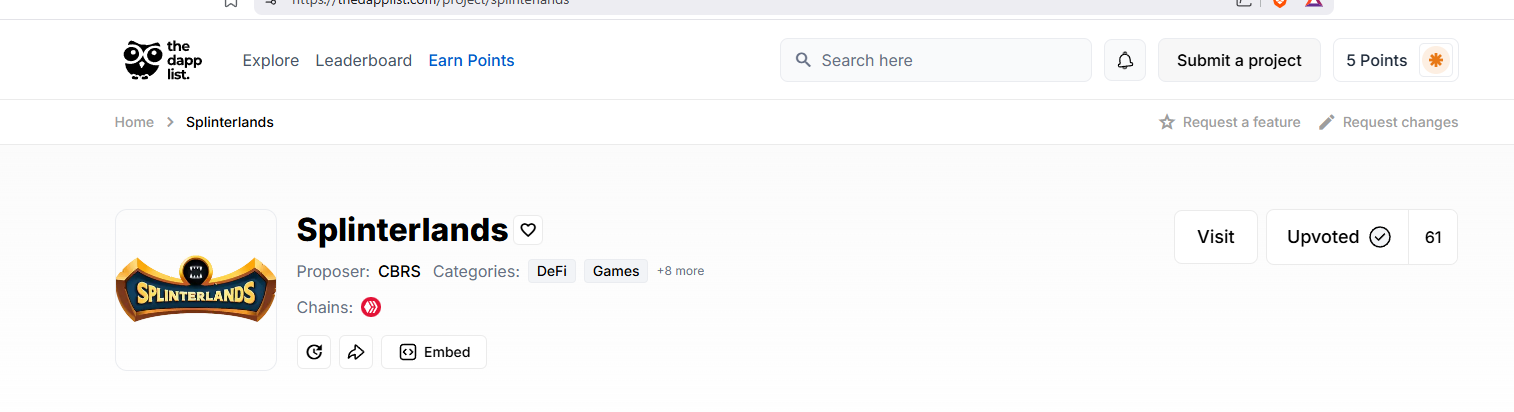Click the upvote count 61

[x=1433, y=237]
